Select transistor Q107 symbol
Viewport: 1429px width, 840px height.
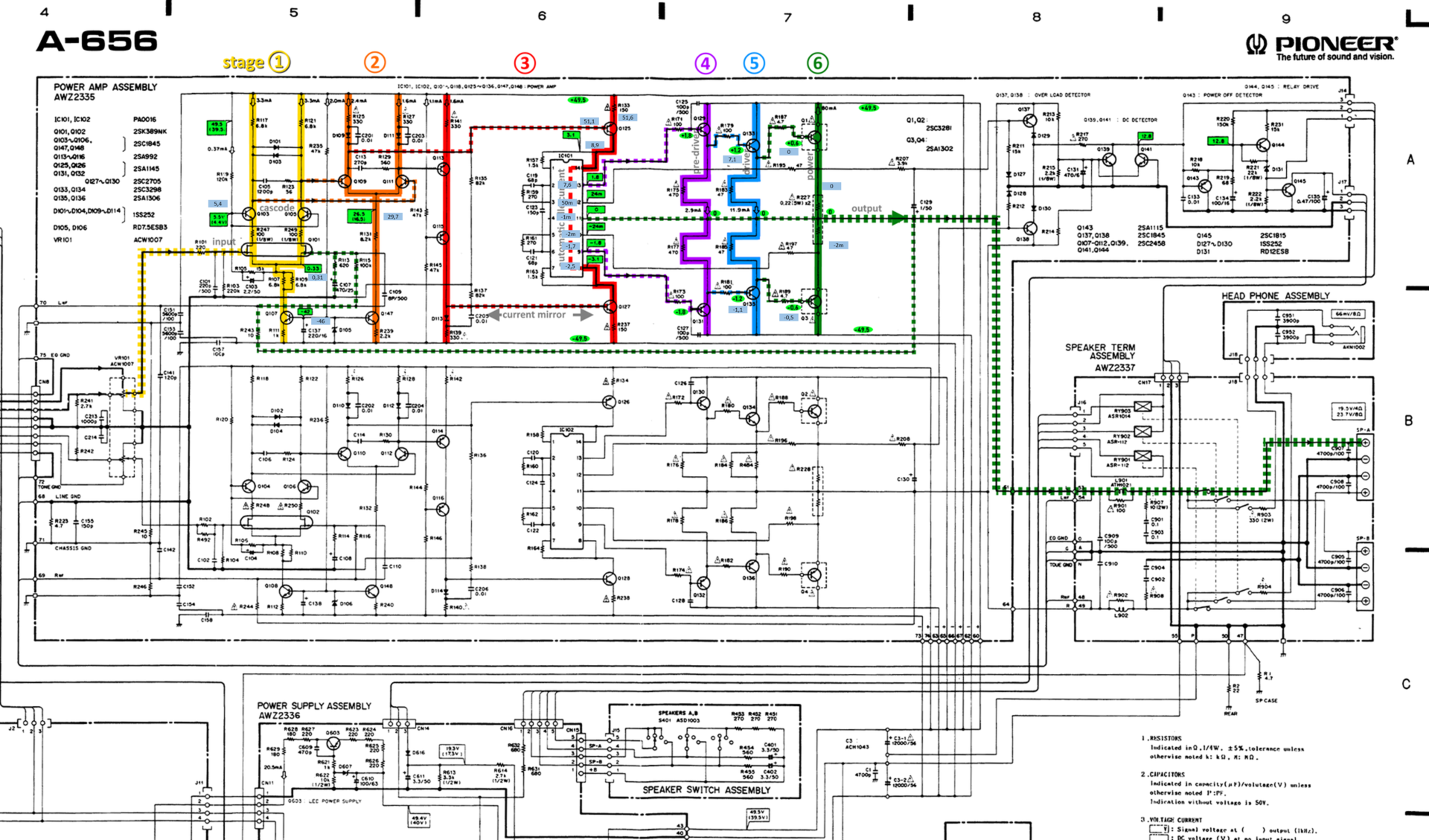pos(287,318)
